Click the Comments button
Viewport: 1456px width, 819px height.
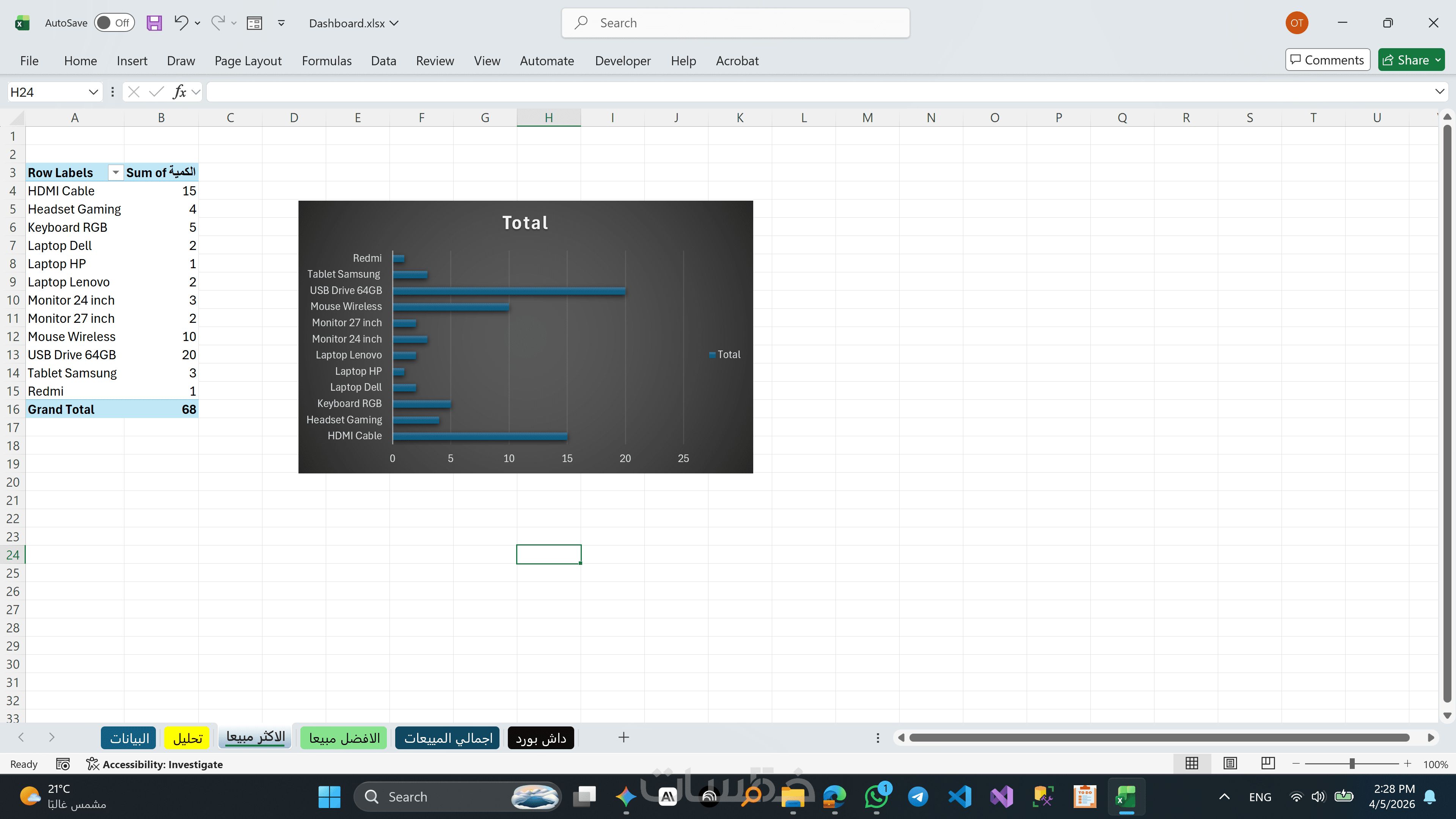[1327, 60]
